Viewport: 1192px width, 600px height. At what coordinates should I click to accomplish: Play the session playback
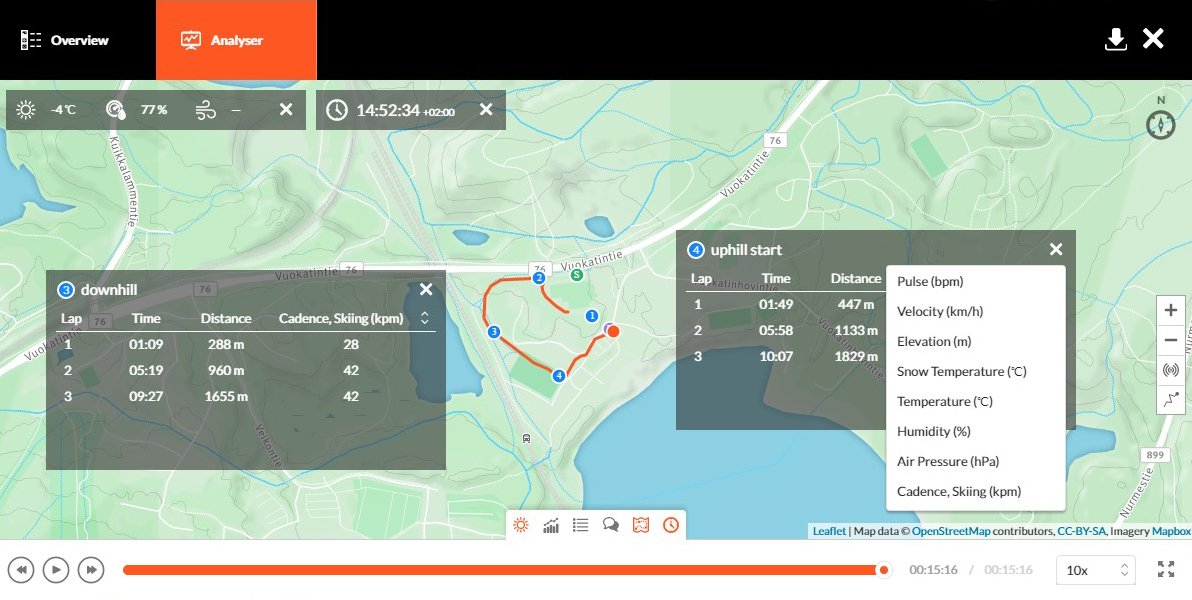tap(56, 570)
